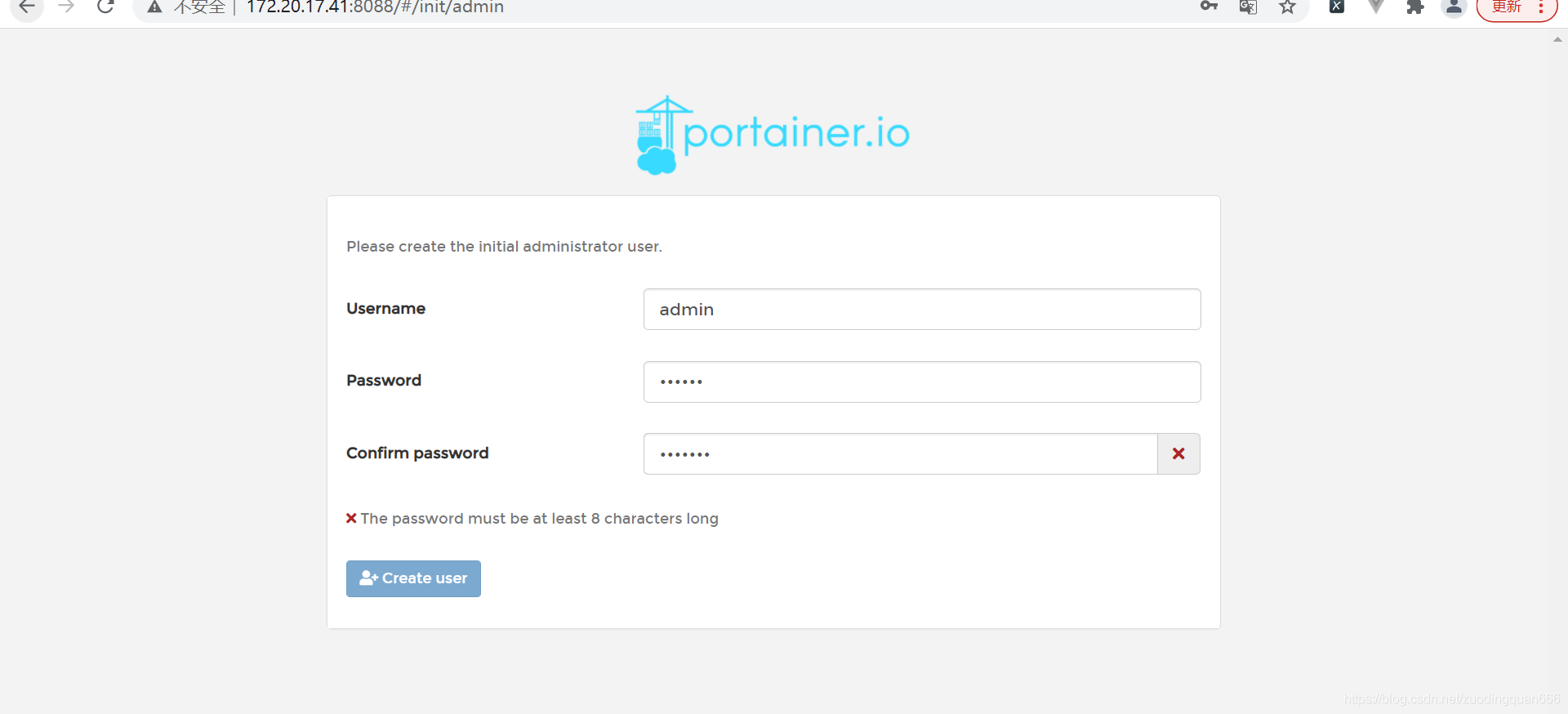This screenshot has height=714, width=1568.
Task: Click the not-secure warning triangle icon
Action: pyautogui.click(x=154, y=7)
